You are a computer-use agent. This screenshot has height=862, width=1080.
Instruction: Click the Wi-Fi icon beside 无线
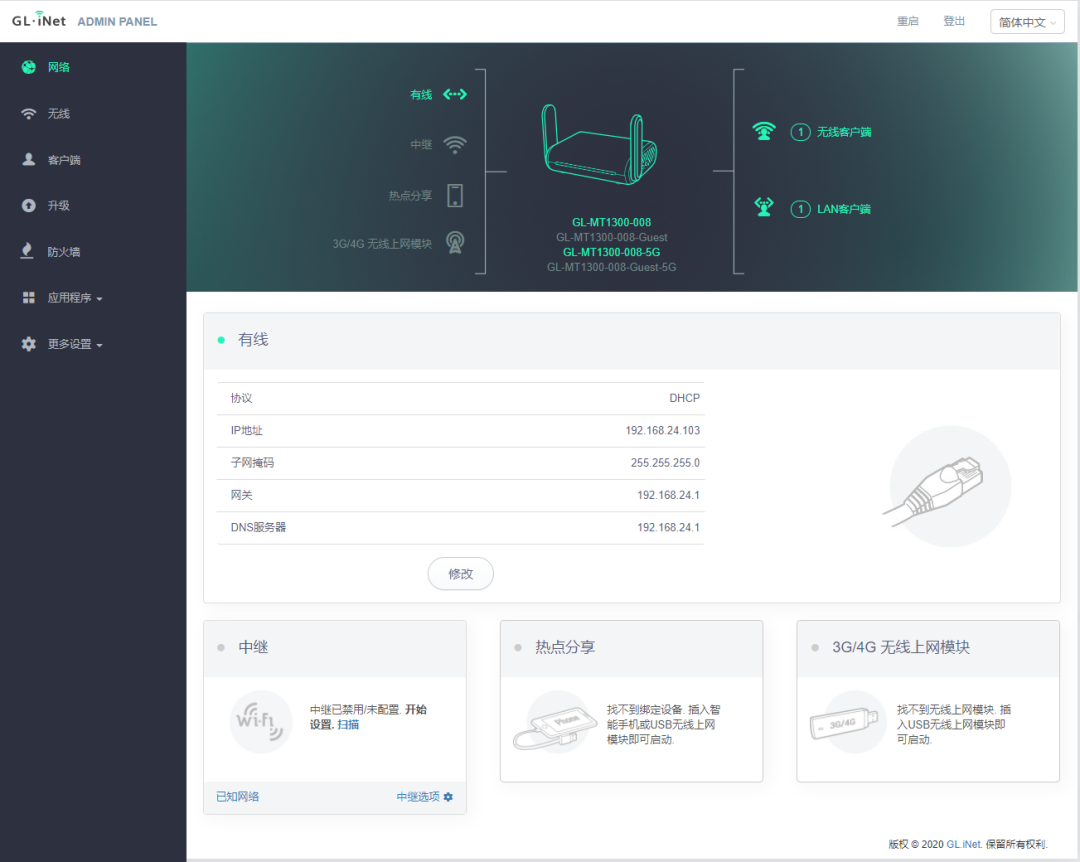(x=28, y=114)
